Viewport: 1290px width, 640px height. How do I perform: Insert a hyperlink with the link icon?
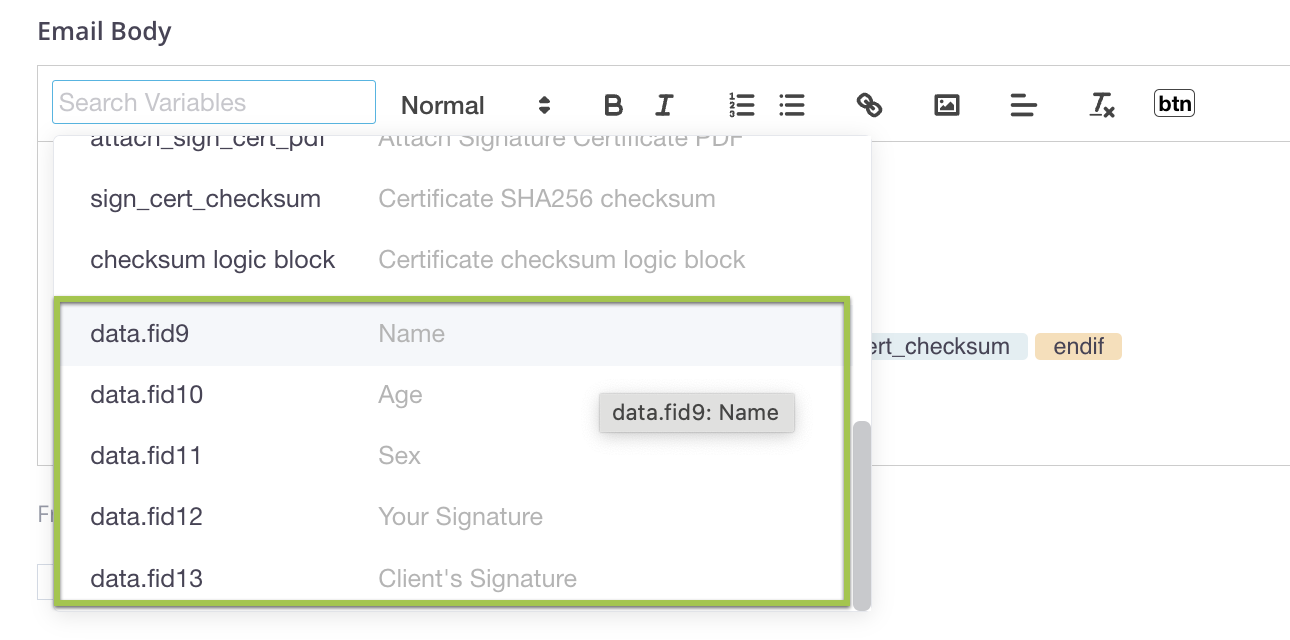pos(869,105)
